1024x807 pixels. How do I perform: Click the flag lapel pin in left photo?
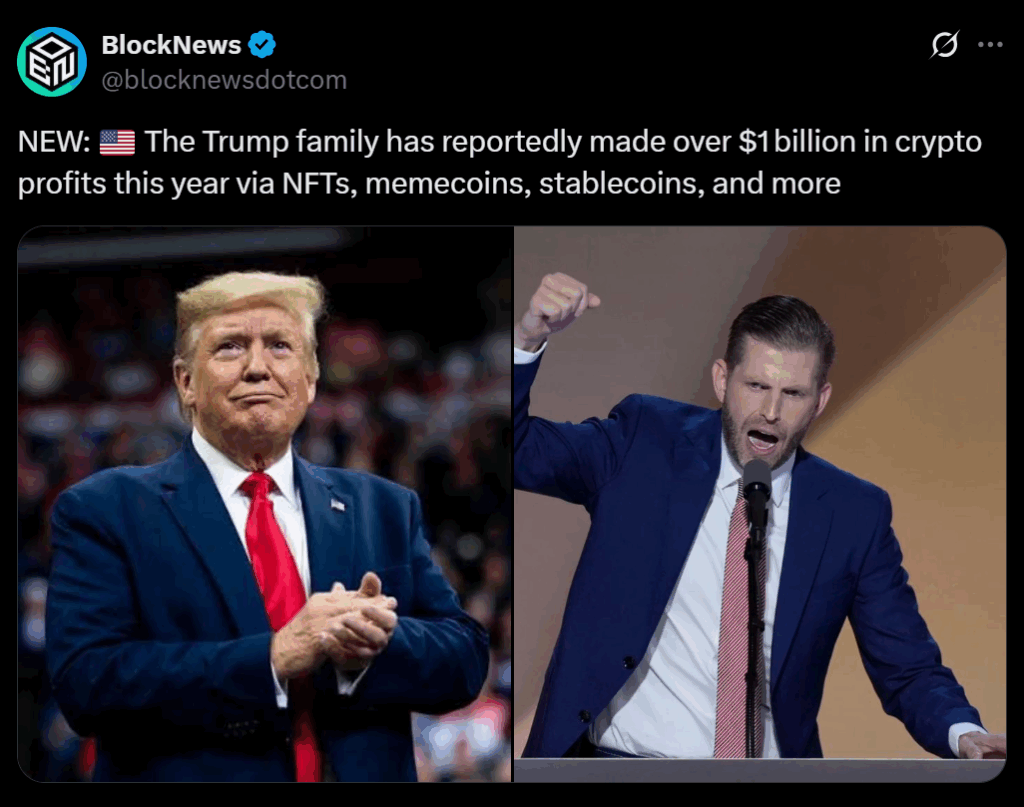pyautogui.click(x=337, y=505)
